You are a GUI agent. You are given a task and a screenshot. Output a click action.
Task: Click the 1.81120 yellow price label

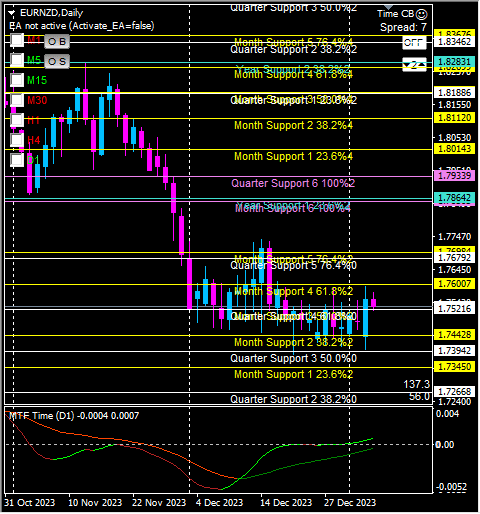(454, 118)
